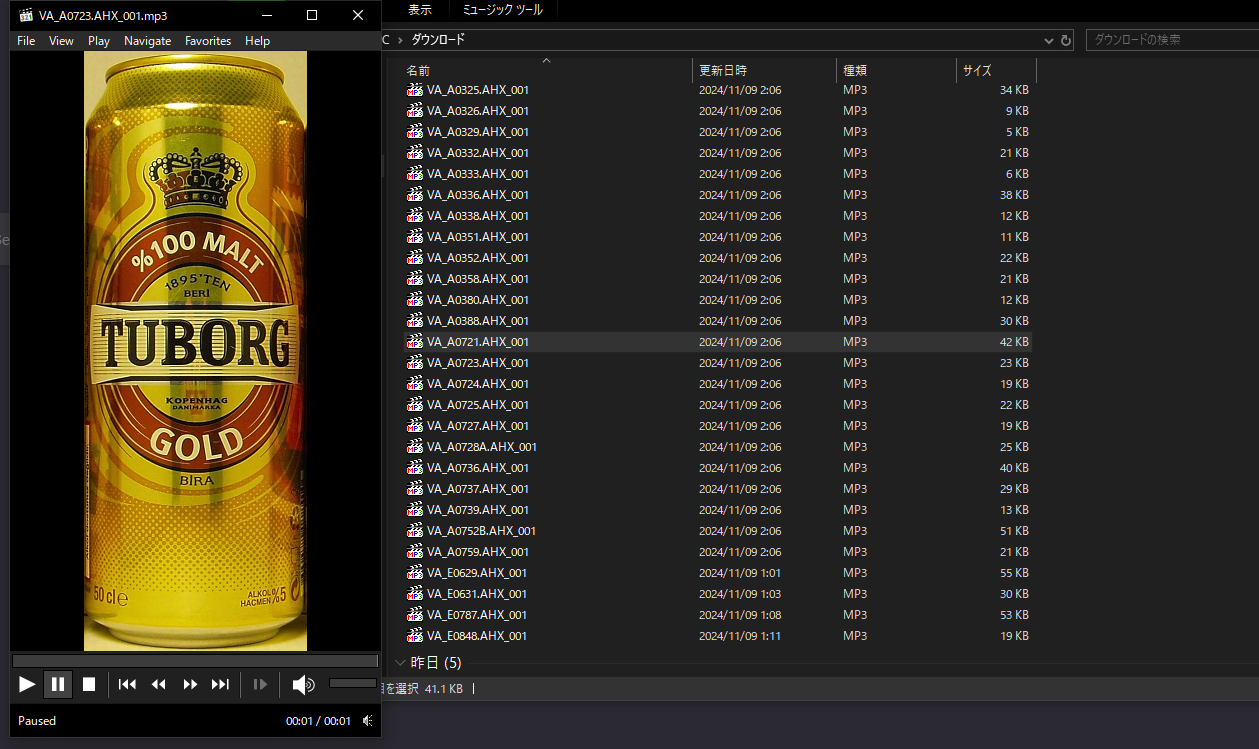The width and height of the screenshot is (1259, 749).
Task: Click the refresh icon beside address bar
Action: [1066, 41]
